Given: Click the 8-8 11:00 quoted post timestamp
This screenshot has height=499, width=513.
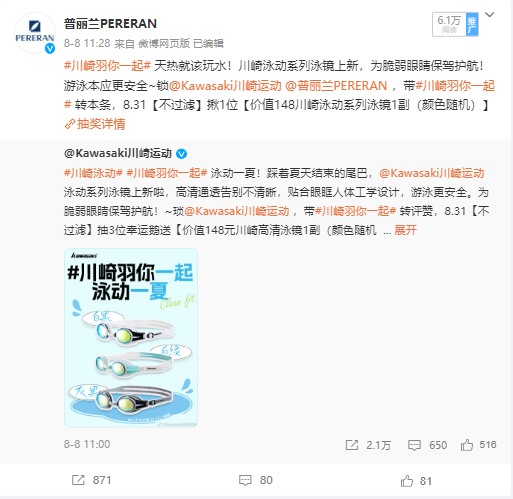Looking at the screenshot, I should 87,444.
